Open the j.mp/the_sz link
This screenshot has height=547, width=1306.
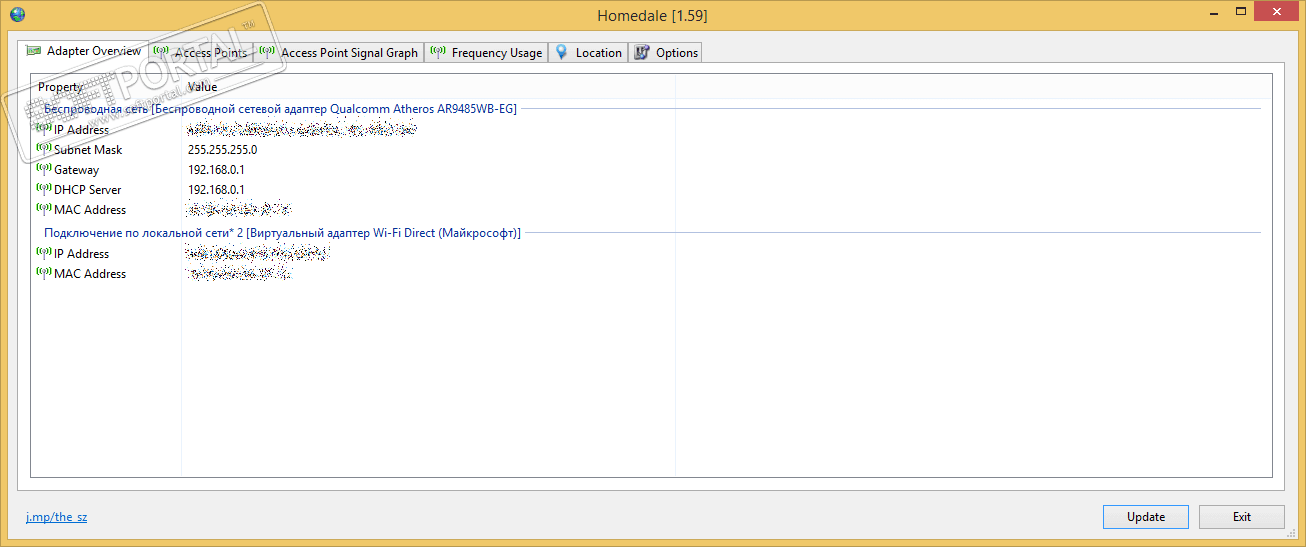(x=56, y=517)
